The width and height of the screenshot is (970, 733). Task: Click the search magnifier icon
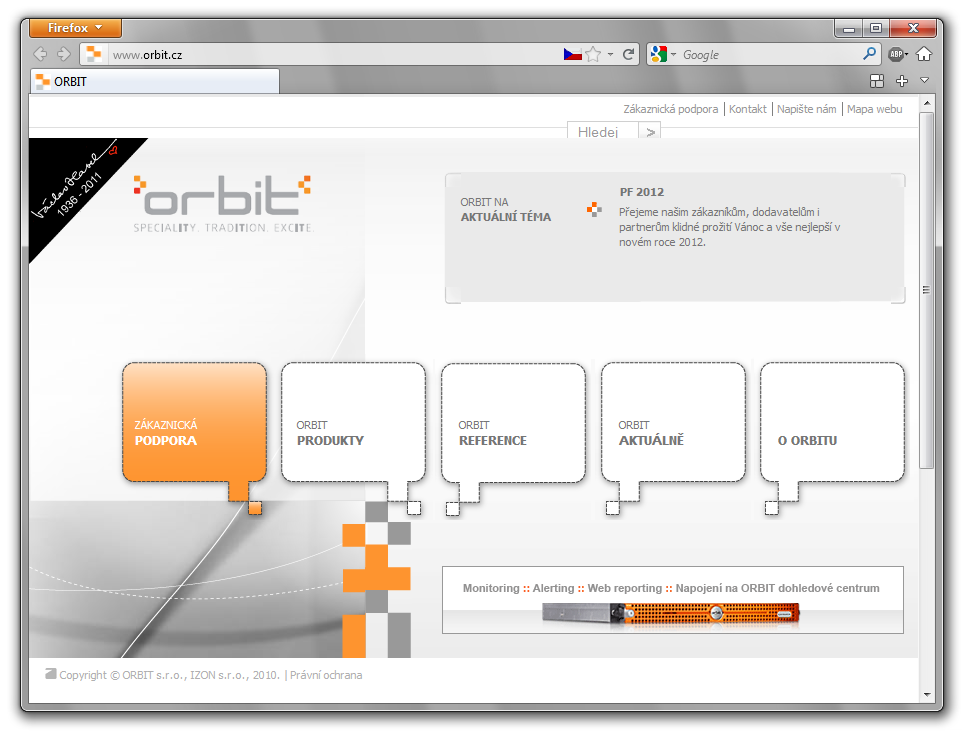click(x=869, y=54)
